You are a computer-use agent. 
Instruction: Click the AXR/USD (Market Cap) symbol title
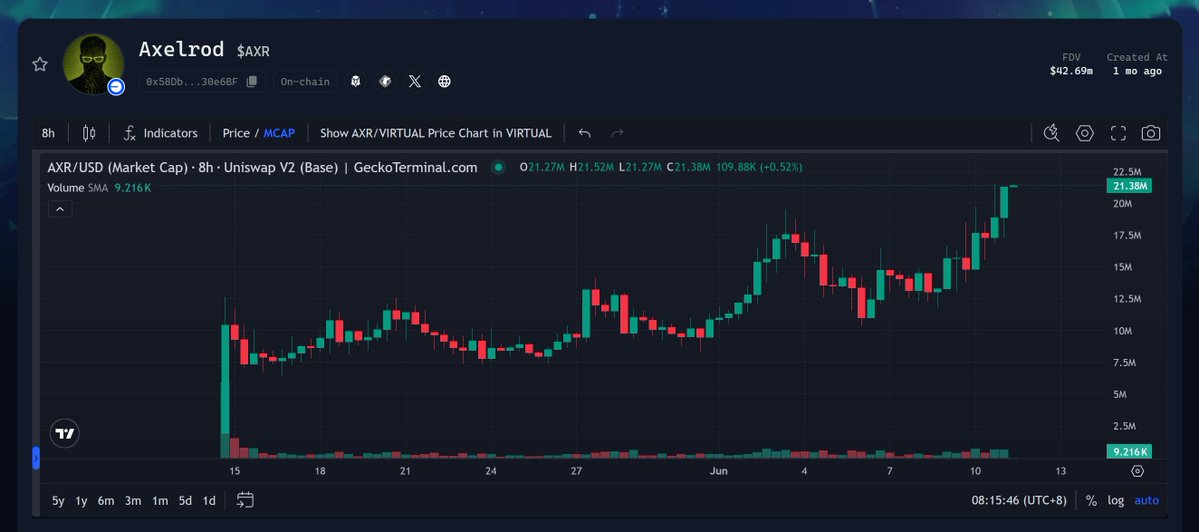(262, 167)
